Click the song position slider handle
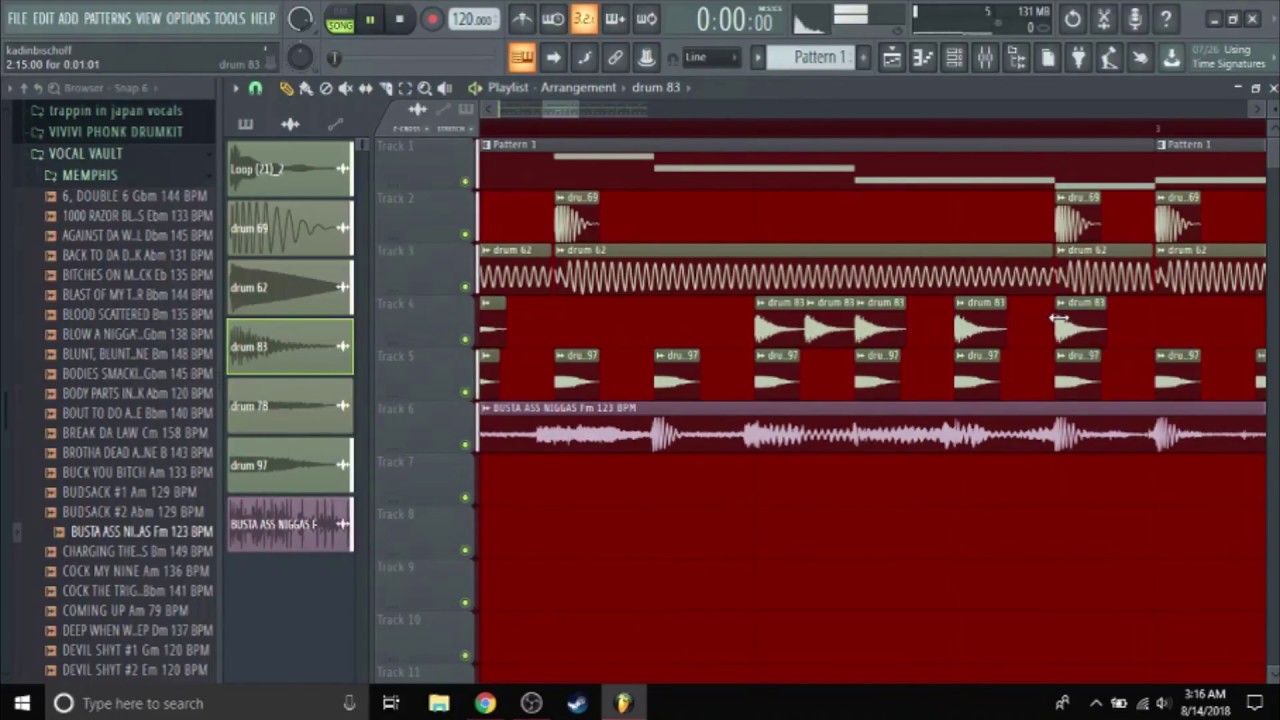 336,58
